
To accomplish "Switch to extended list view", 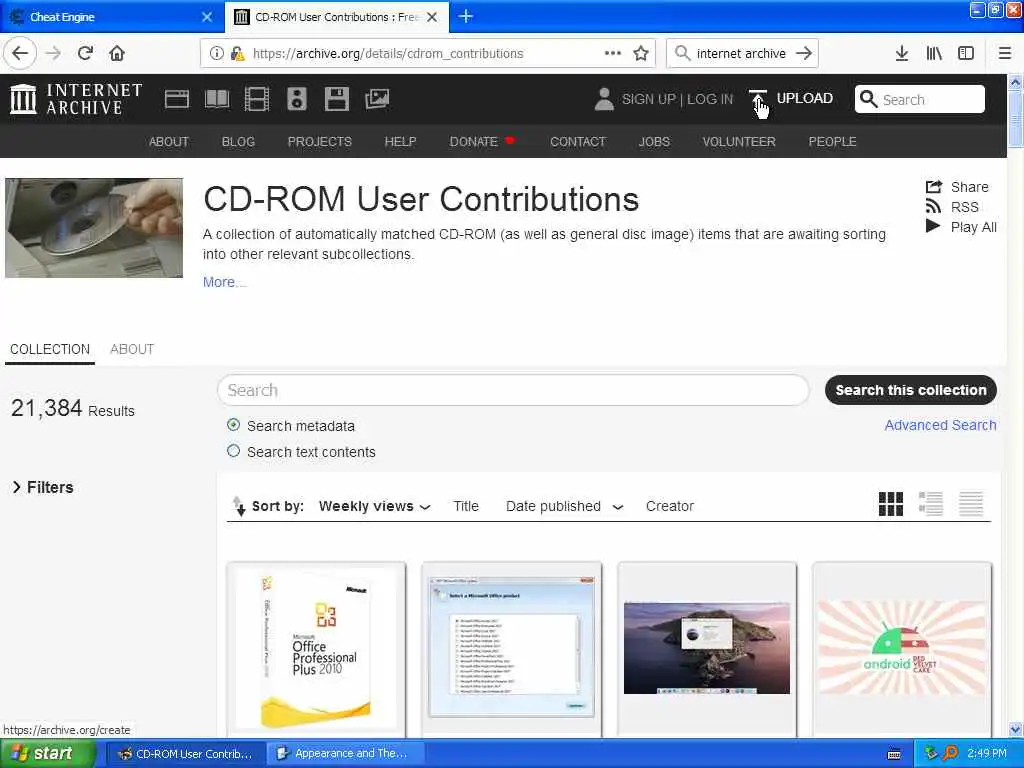I will 931,504.
